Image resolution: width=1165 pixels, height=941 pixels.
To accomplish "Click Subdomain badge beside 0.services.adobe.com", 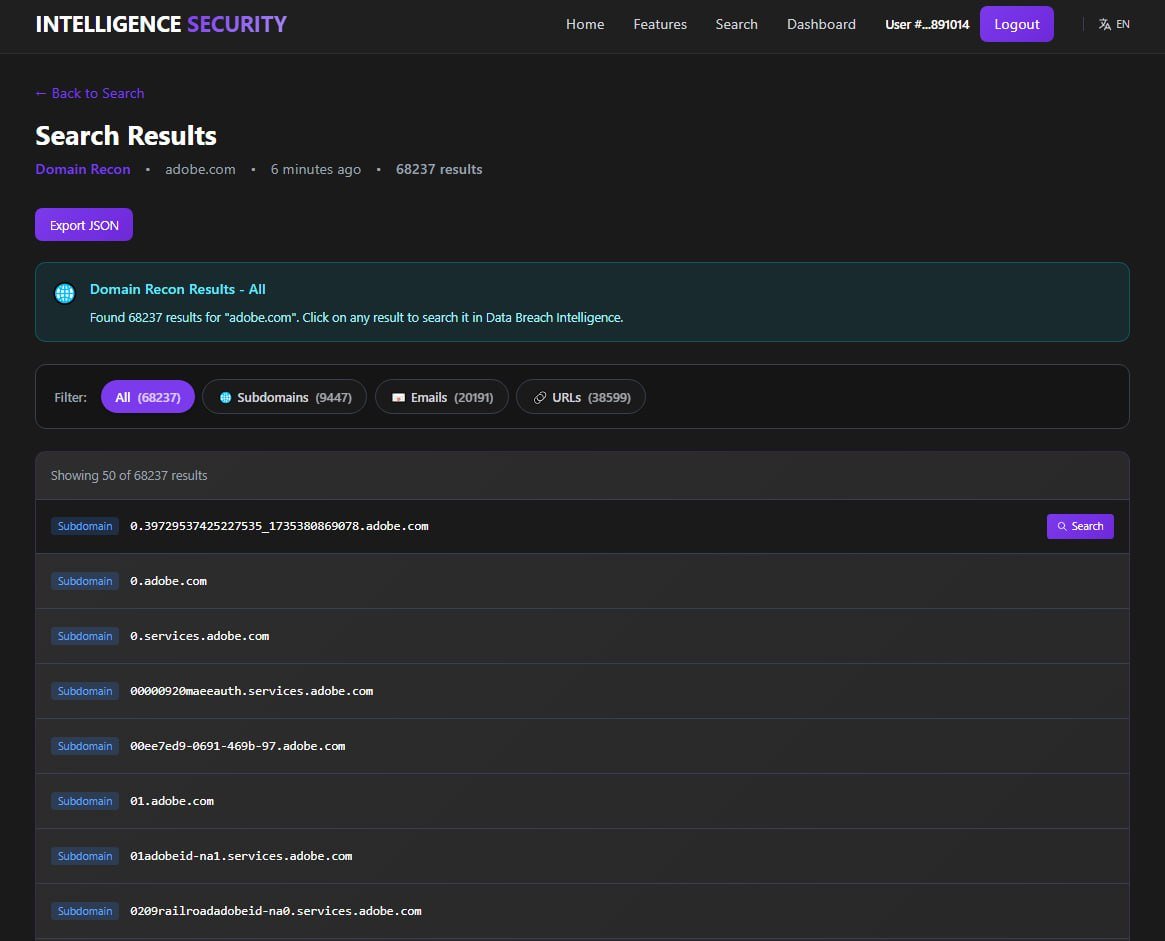I will tap(85, 636).
